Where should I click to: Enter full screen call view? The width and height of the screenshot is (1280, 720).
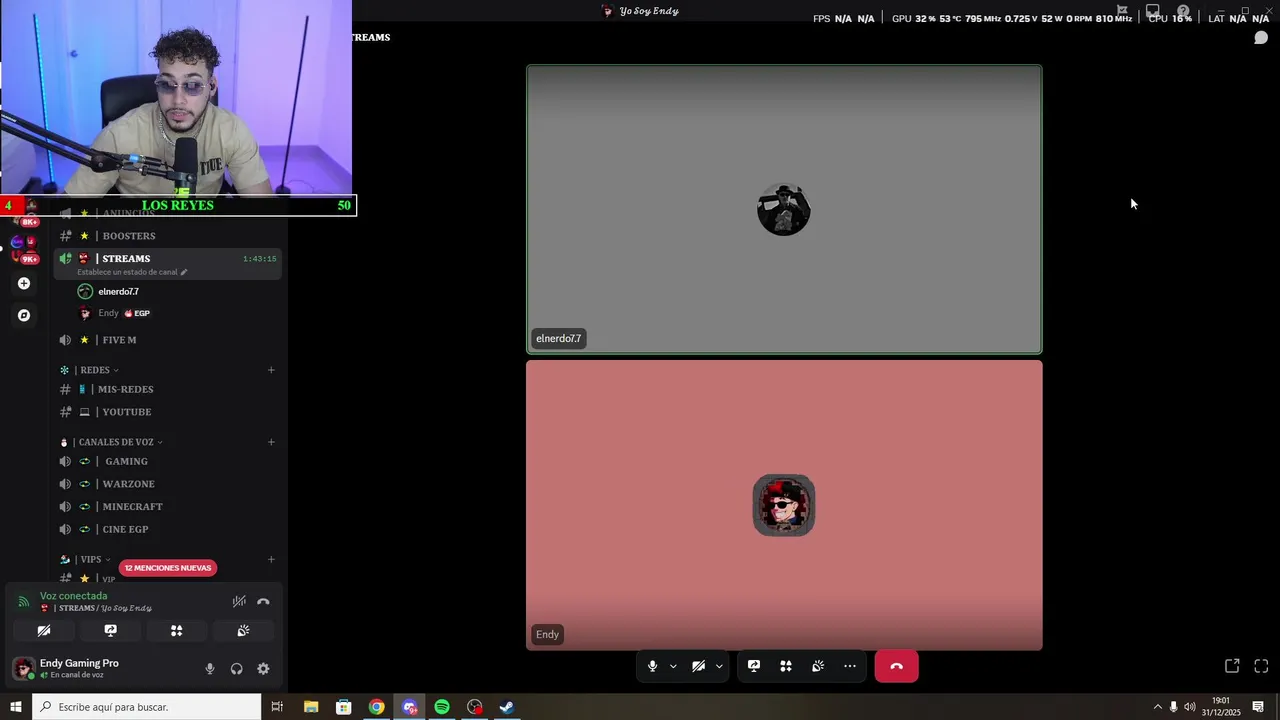point(1261,666)
